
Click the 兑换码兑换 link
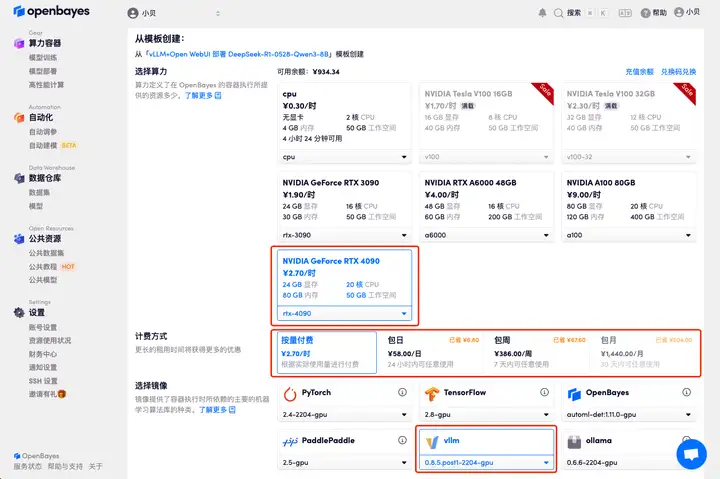pyautogui.click(x=678, y=72)
